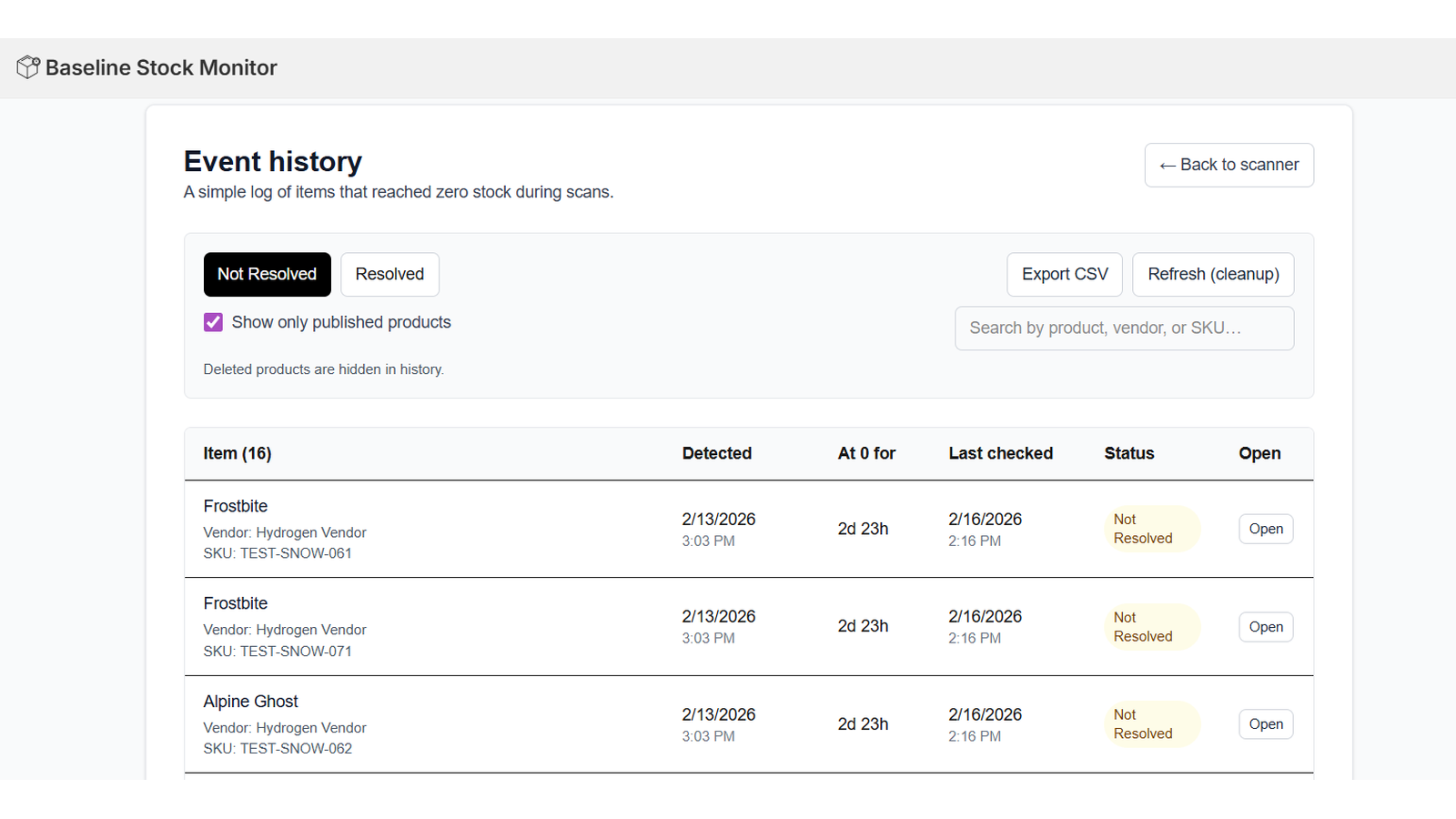Click Back to scanner
This screenshot has width=1456, height=819.
tap(1228, 165)
